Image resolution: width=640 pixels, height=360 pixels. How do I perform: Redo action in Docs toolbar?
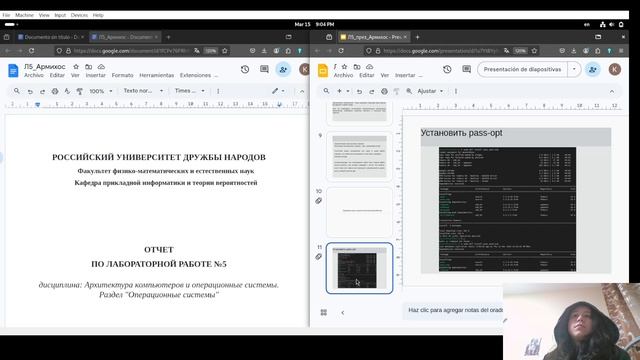42,91
